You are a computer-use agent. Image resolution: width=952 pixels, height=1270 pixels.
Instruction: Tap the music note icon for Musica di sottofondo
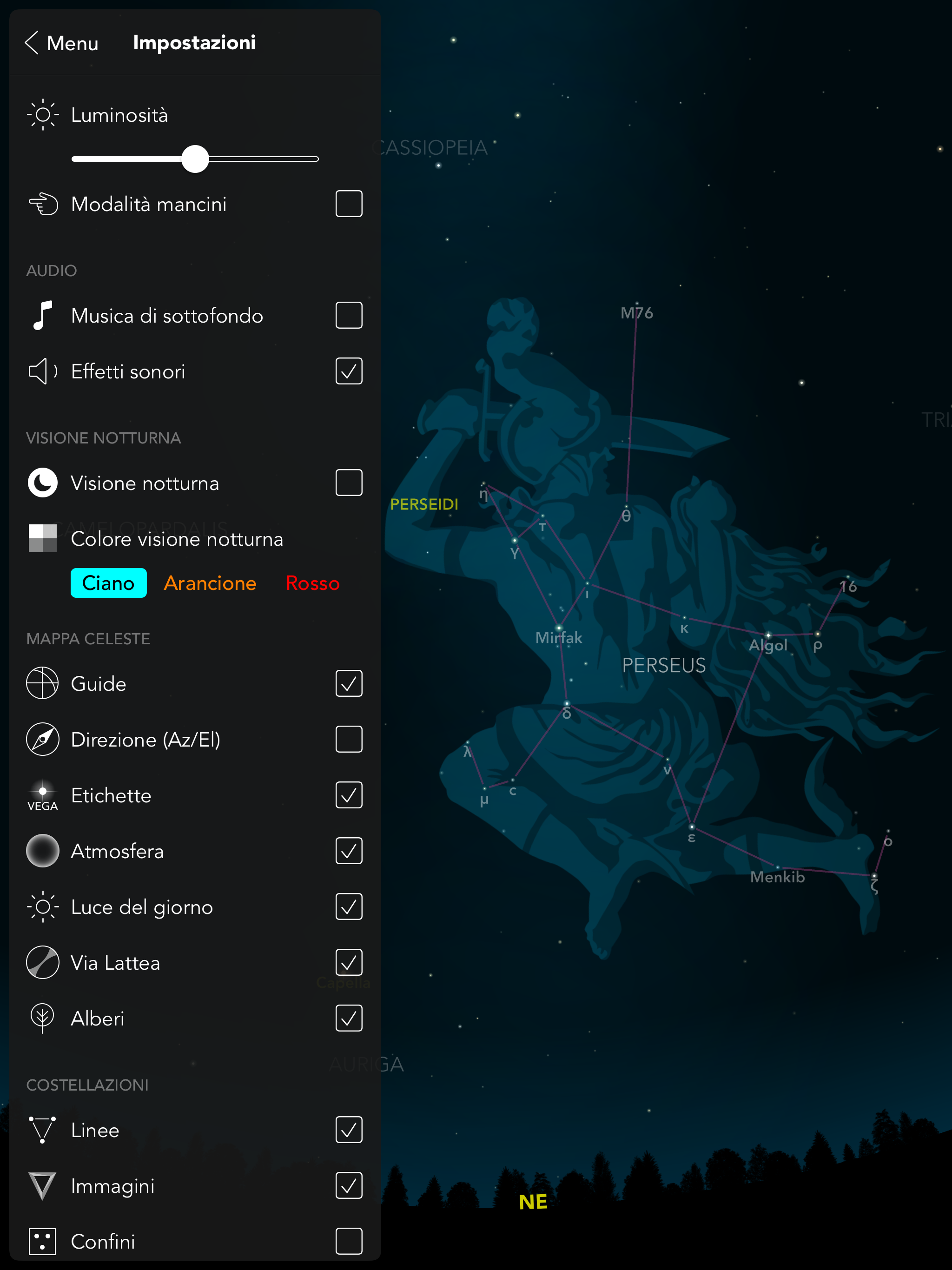(42, 315)
